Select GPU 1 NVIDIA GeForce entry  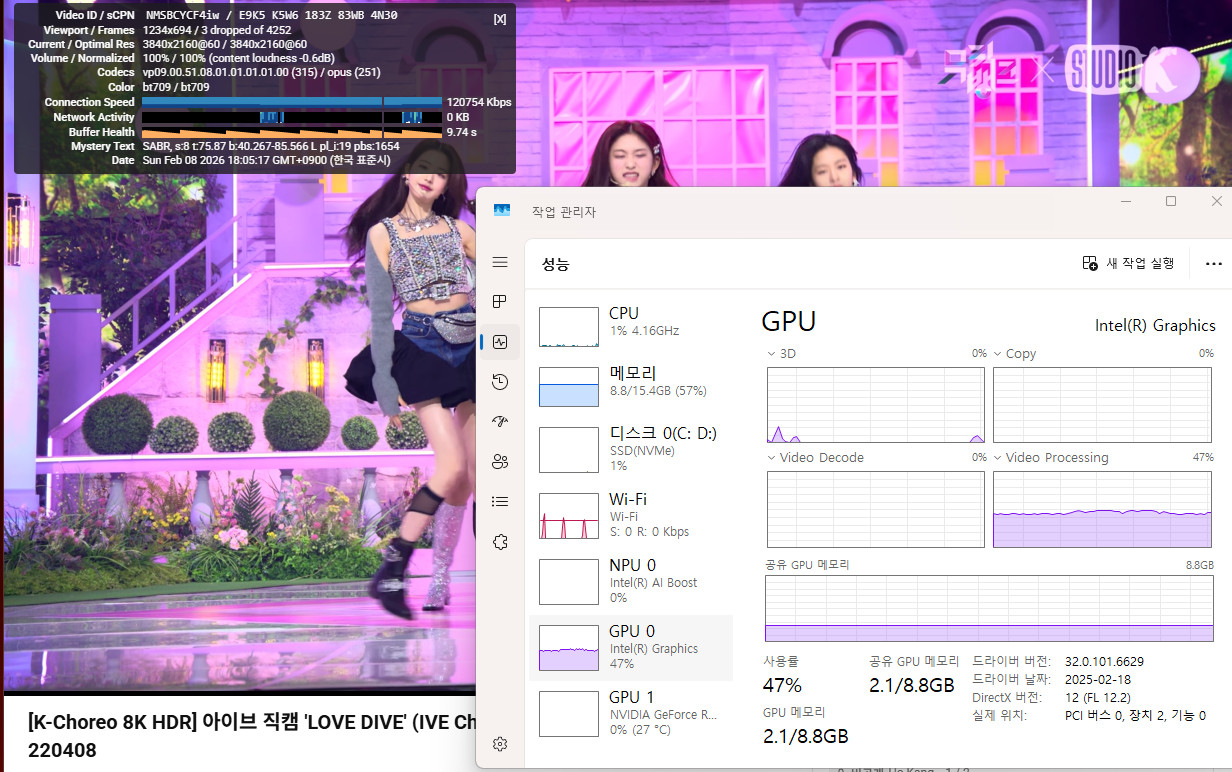pyautogui.click(x=630, y=712)
